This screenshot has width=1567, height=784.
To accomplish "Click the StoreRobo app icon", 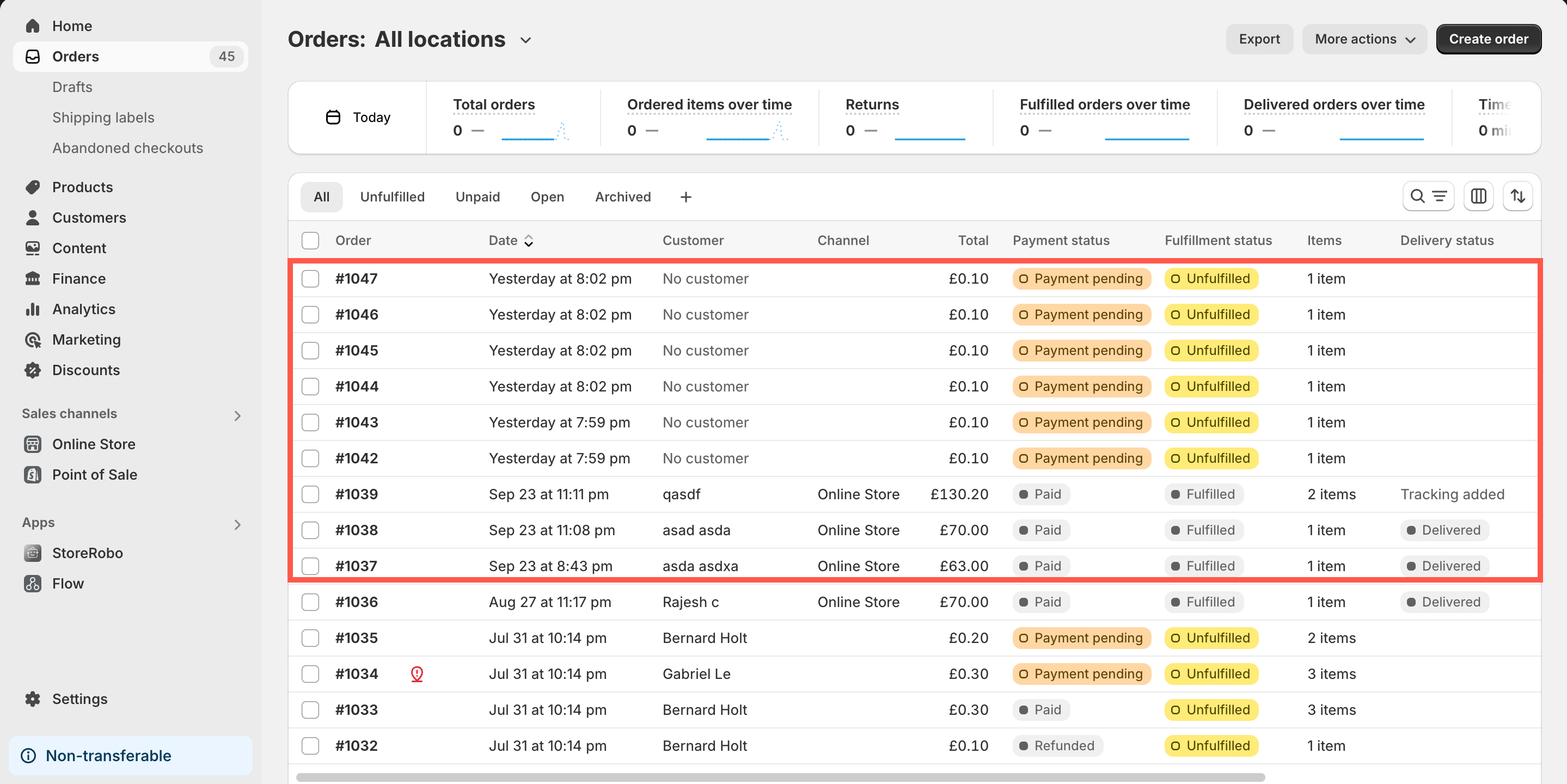I will [x=33, y=553].
